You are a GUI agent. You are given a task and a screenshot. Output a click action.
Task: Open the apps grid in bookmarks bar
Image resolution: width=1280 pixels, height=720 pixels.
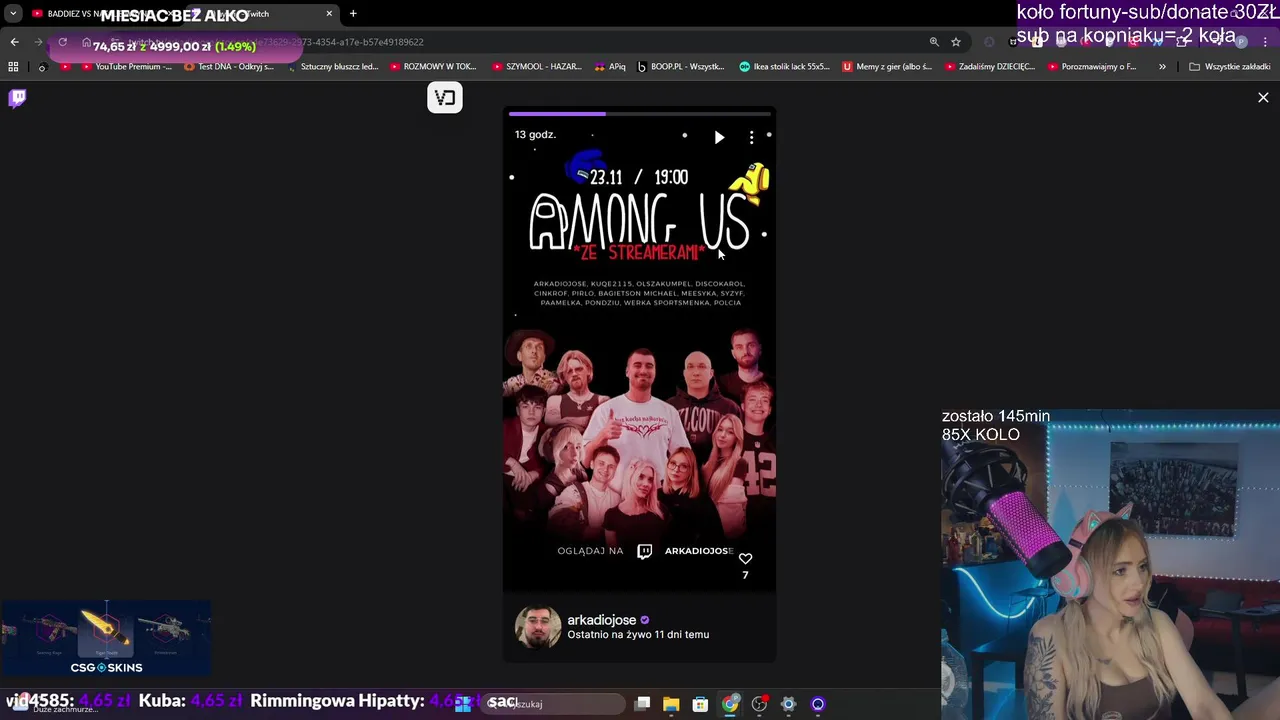13,67
